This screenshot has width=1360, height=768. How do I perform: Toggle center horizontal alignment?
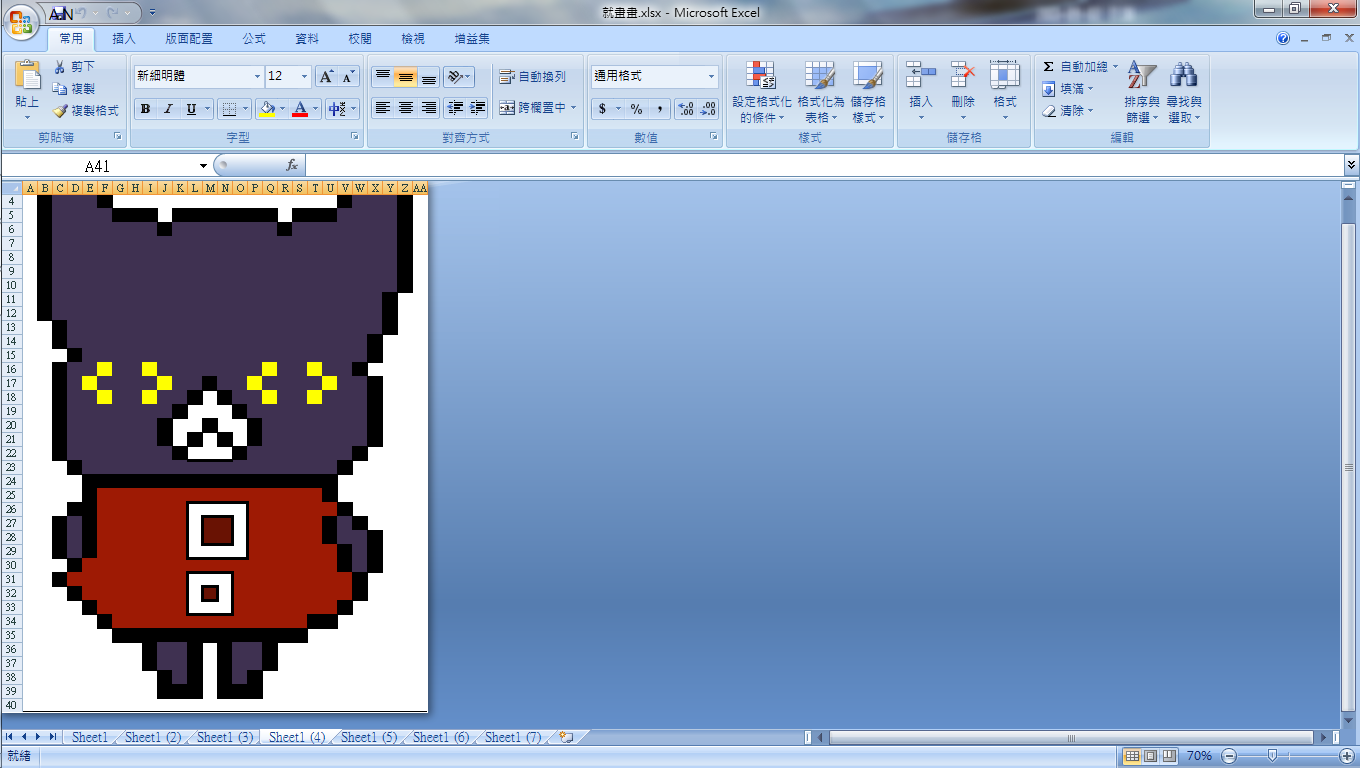point(406,108)
